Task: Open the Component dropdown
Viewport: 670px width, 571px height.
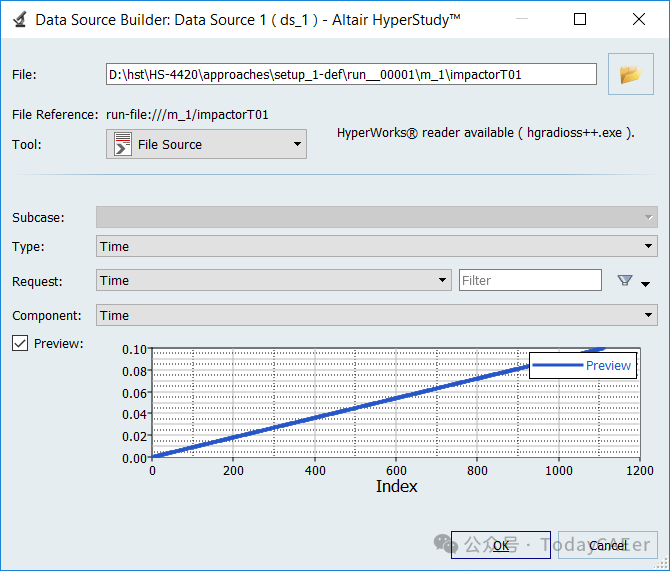Action: 376,315
